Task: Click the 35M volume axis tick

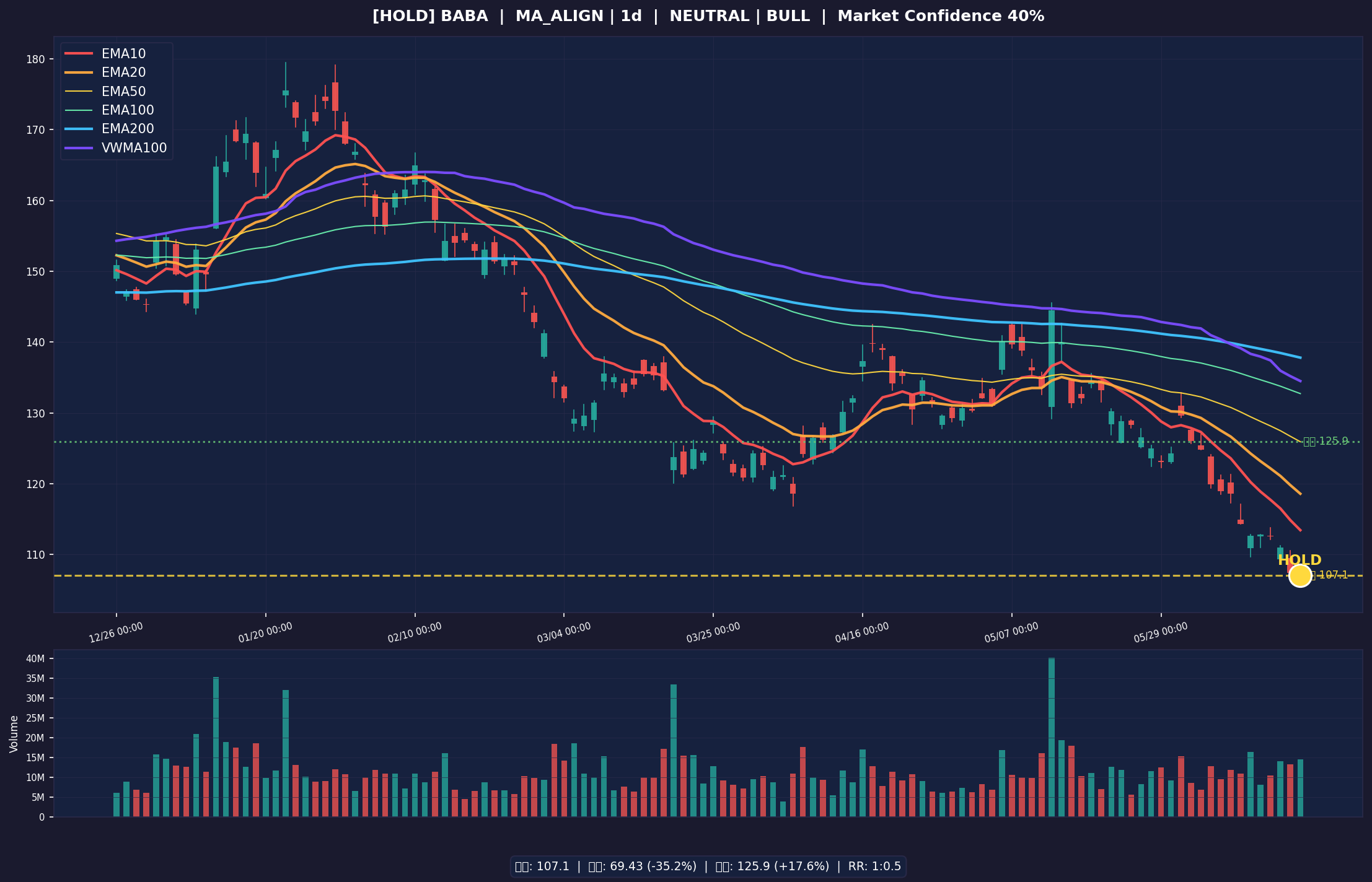Action: point(36,678)
